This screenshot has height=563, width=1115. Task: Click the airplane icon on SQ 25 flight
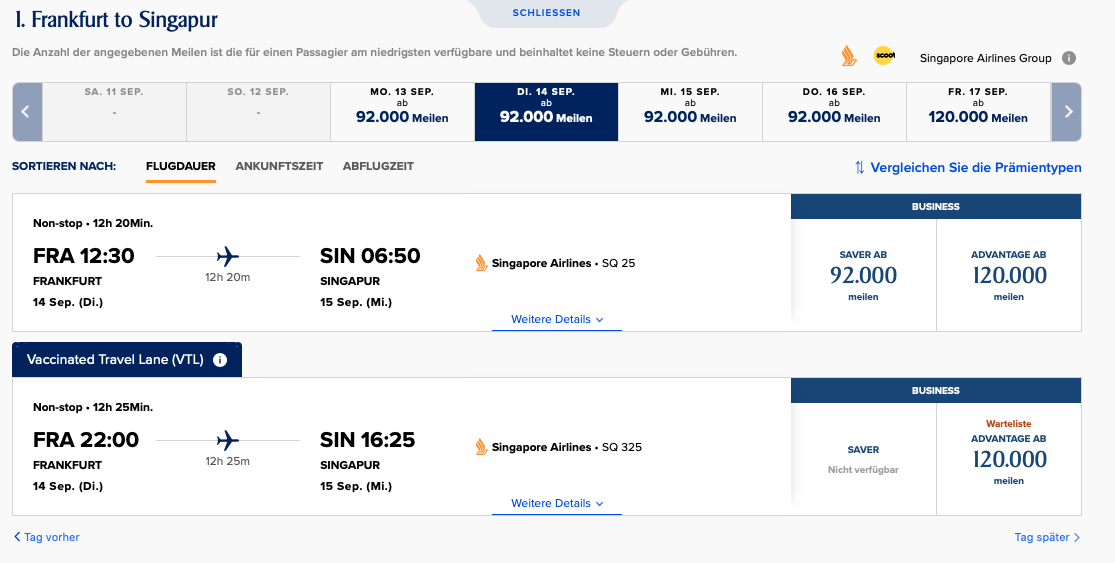pyautogui.click(x=228, y=256)
